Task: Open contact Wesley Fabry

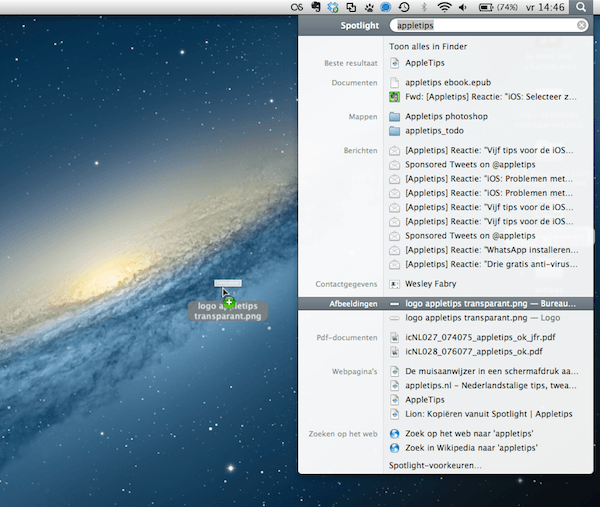Action: (x=430, y=284)
